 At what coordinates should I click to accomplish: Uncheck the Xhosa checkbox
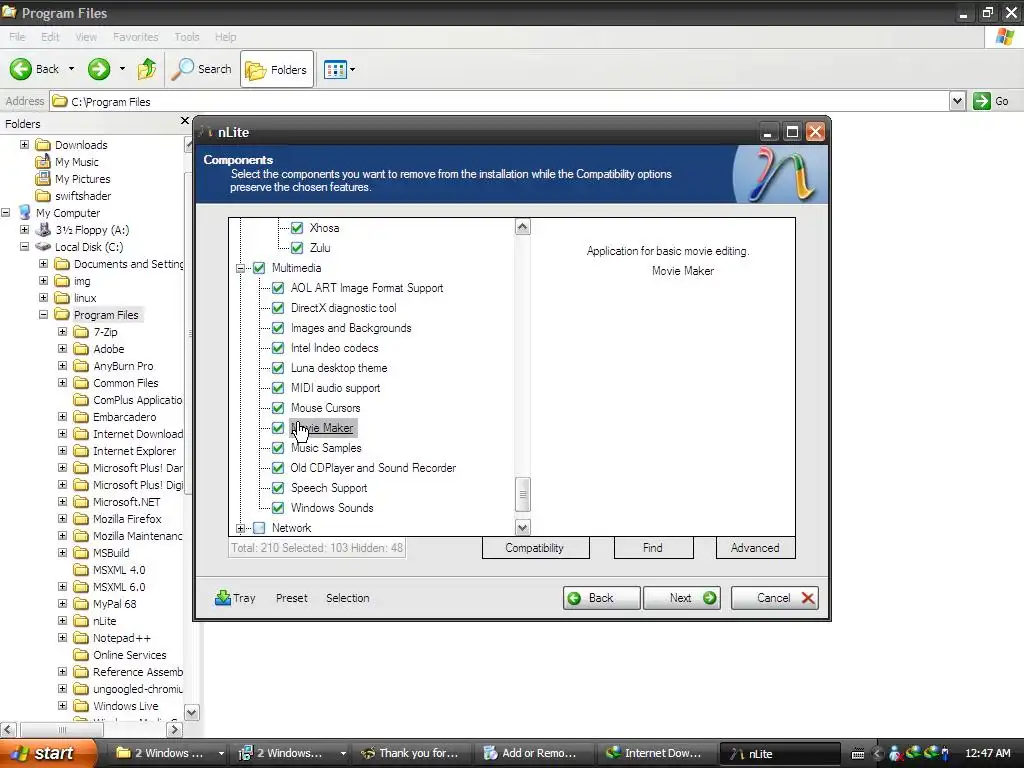click(297, 227)
